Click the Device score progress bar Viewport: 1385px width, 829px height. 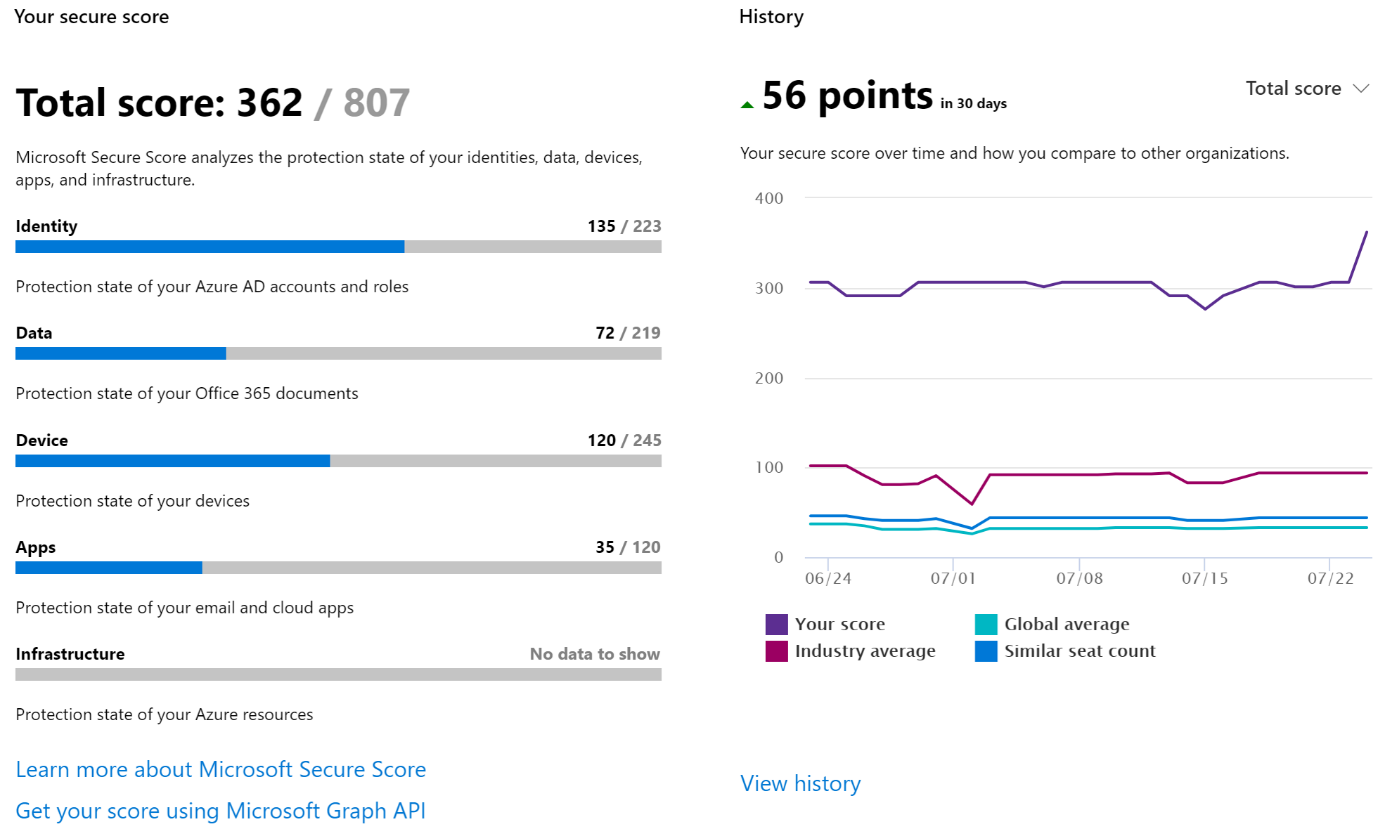(x=338, y=460)
